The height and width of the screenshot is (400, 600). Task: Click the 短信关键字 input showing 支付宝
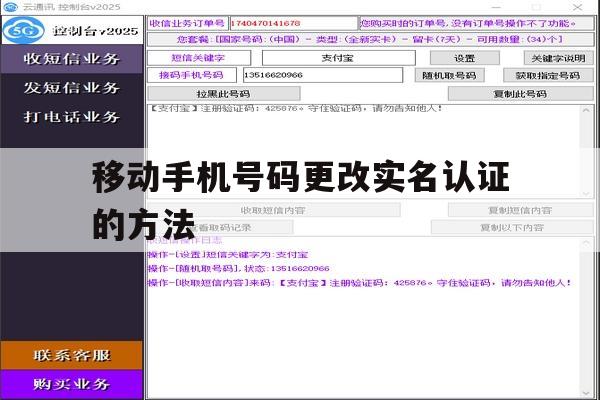pyautogui.click(x=339, y=58)
